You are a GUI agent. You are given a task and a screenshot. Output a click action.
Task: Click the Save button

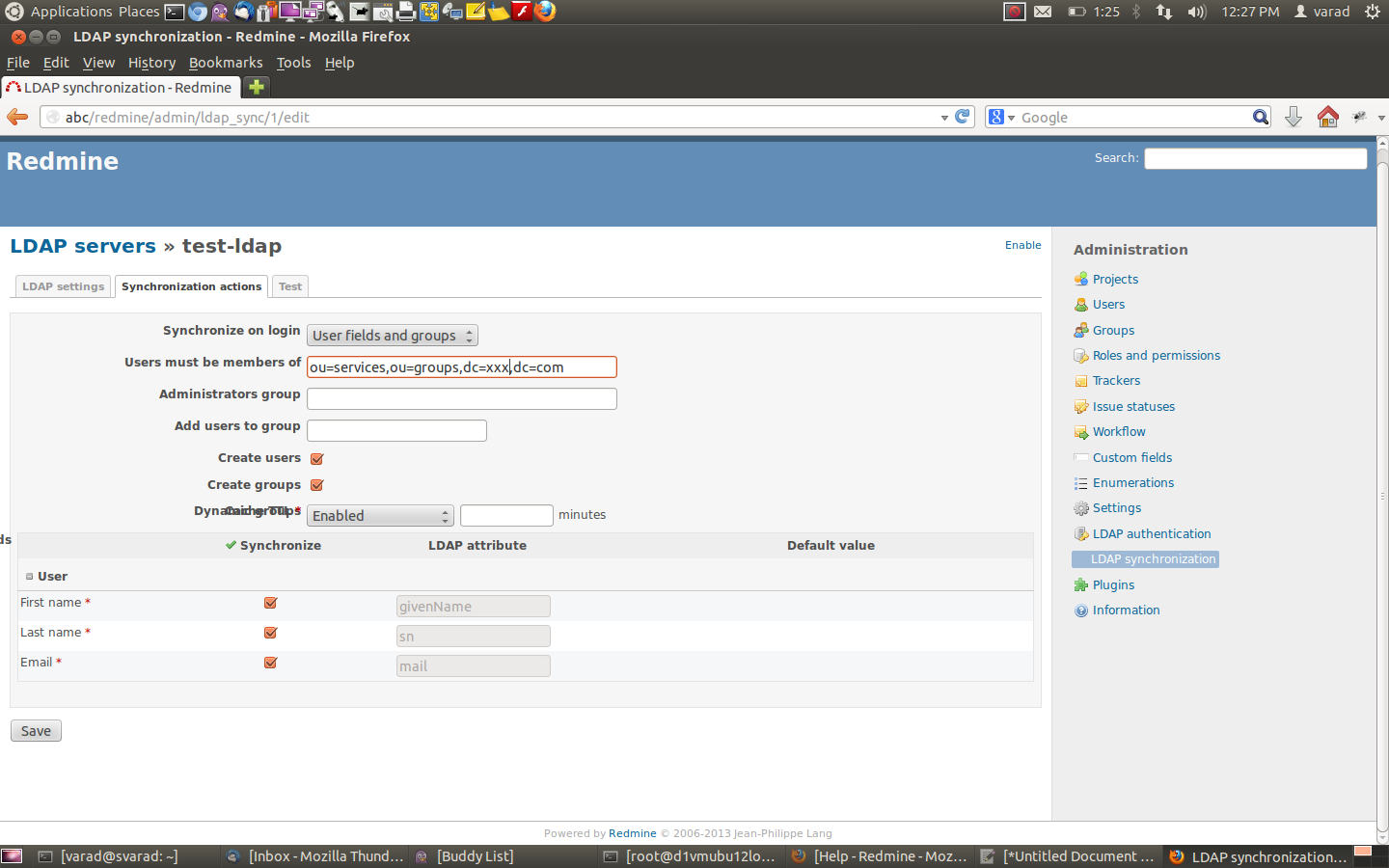click(x=35, y=730)
